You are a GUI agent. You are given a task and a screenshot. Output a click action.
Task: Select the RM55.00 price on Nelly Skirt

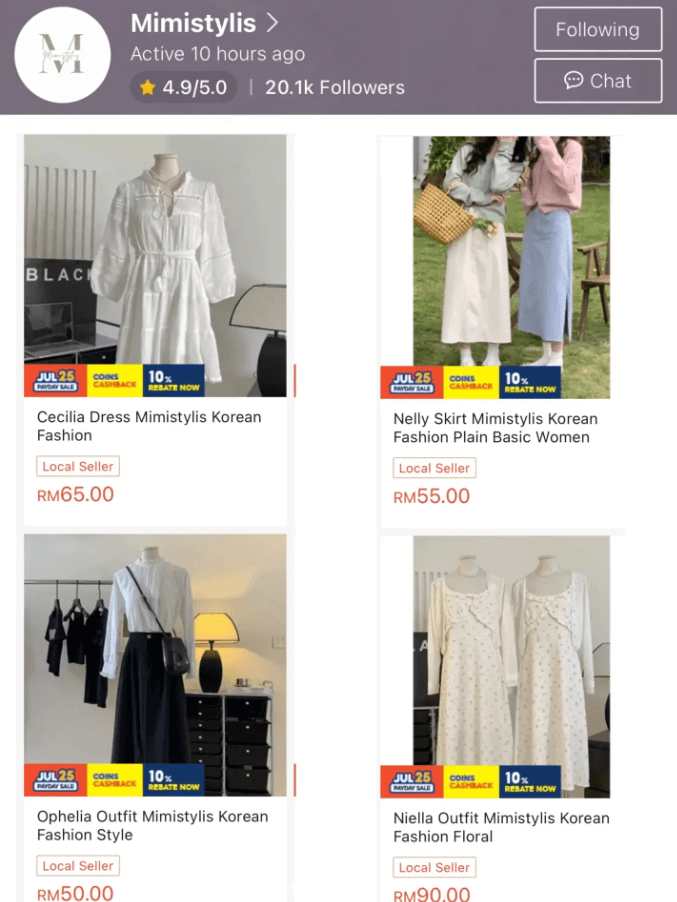pos(431,496)
